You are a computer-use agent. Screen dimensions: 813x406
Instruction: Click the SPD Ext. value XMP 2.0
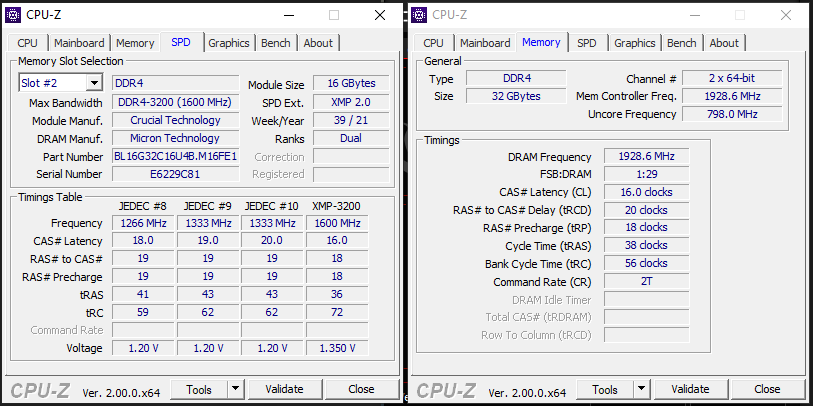351,102
